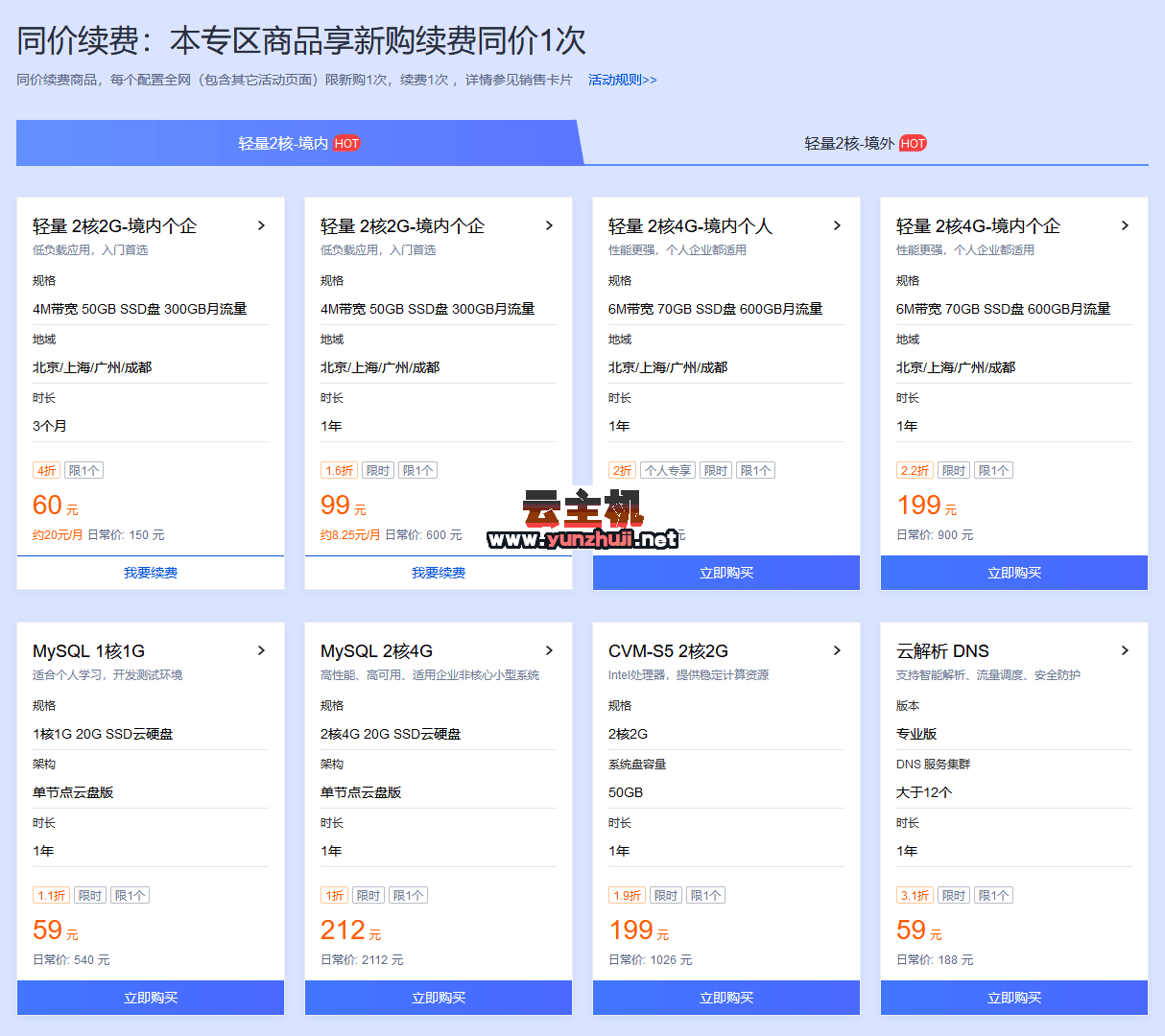Click the 1.6折 discount tag
1165x1036 pixels.
tap(340, 470)
